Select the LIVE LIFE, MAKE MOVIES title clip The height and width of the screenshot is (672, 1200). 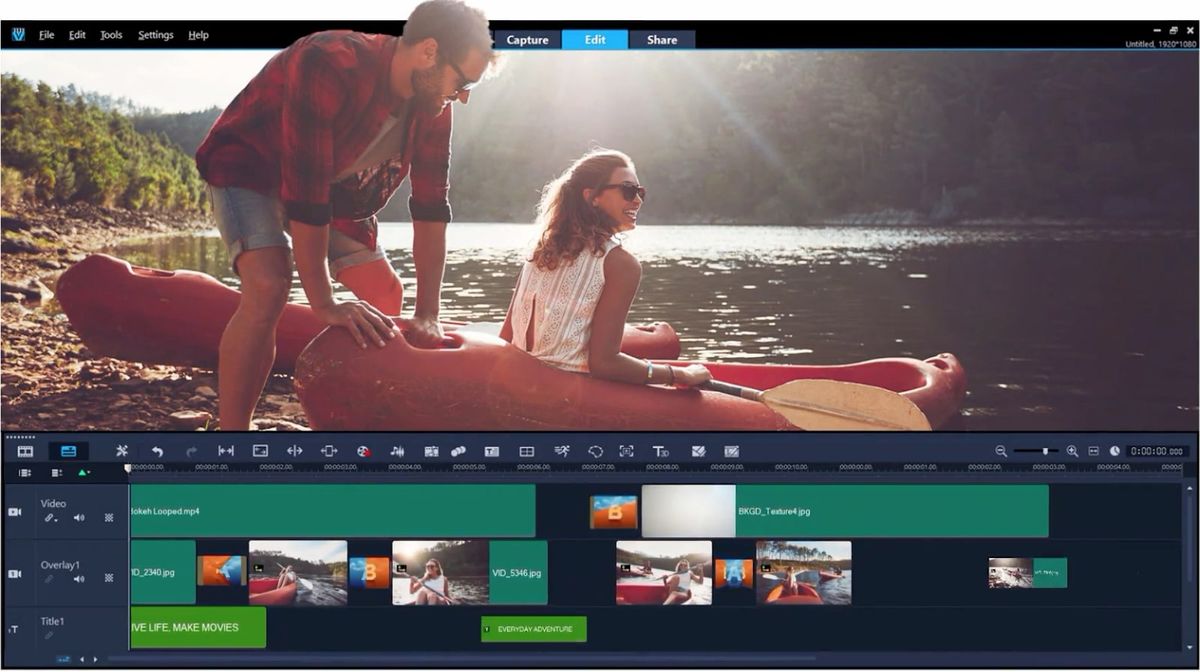point(198,627)
